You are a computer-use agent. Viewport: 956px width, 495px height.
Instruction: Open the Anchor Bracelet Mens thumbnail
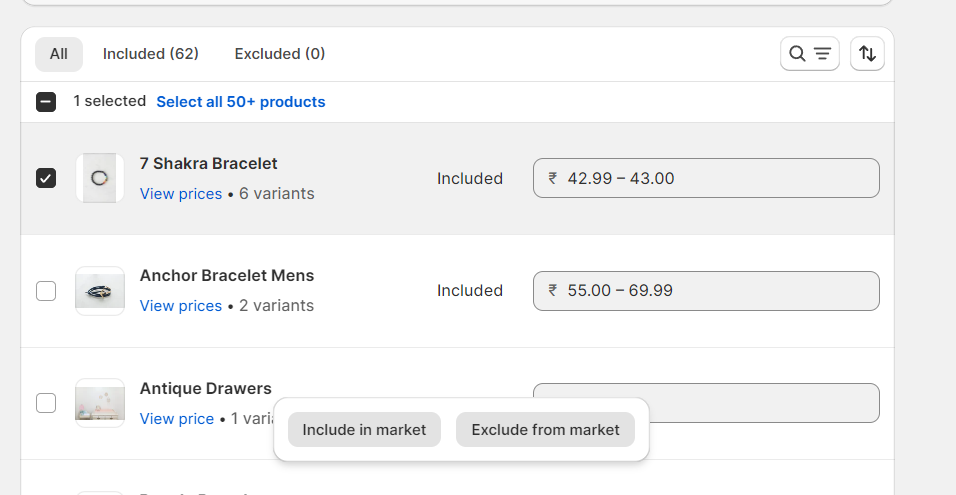pos(100,291)
